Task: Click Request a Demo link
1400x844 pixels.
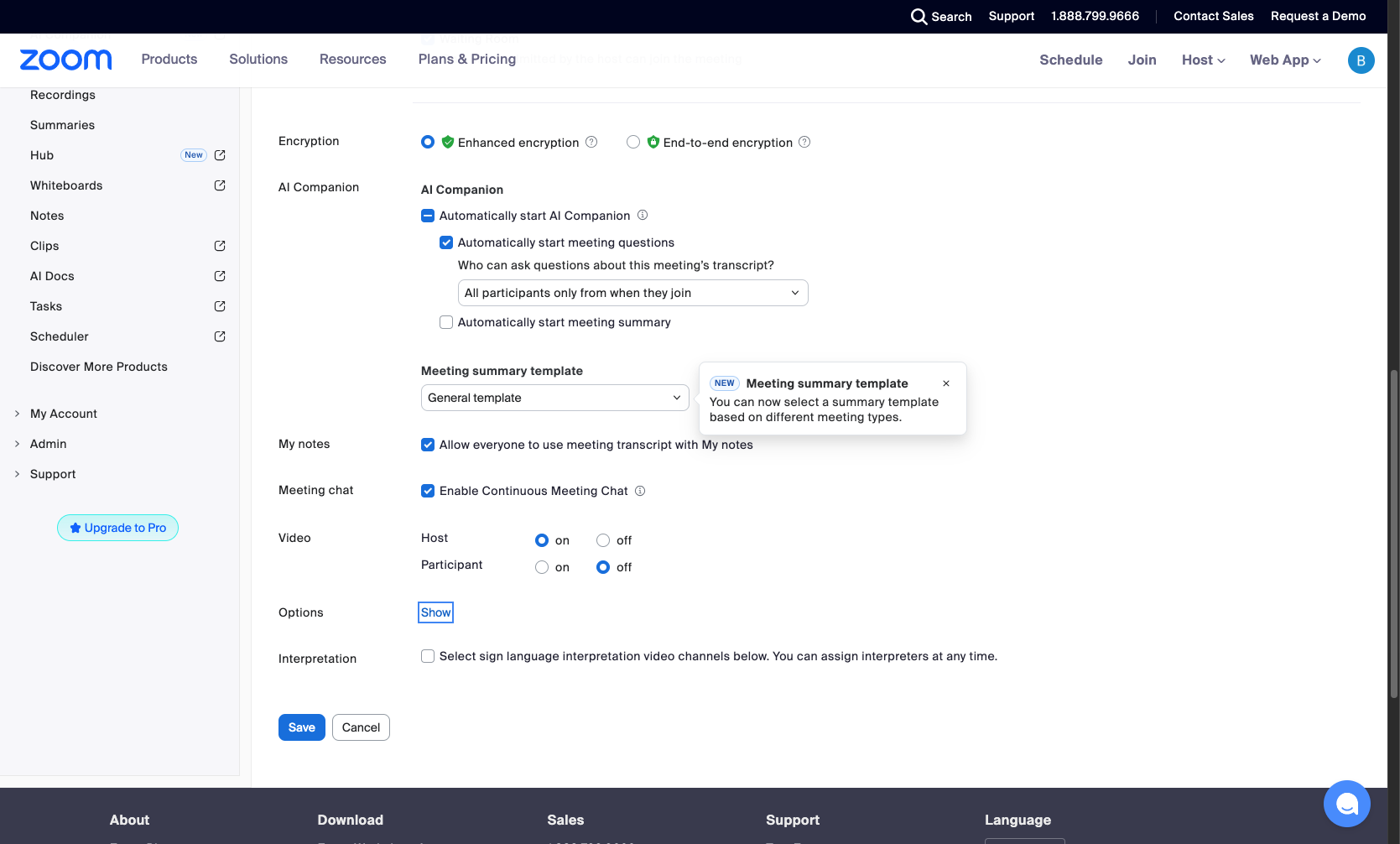Action: (x=1318, y=16)
